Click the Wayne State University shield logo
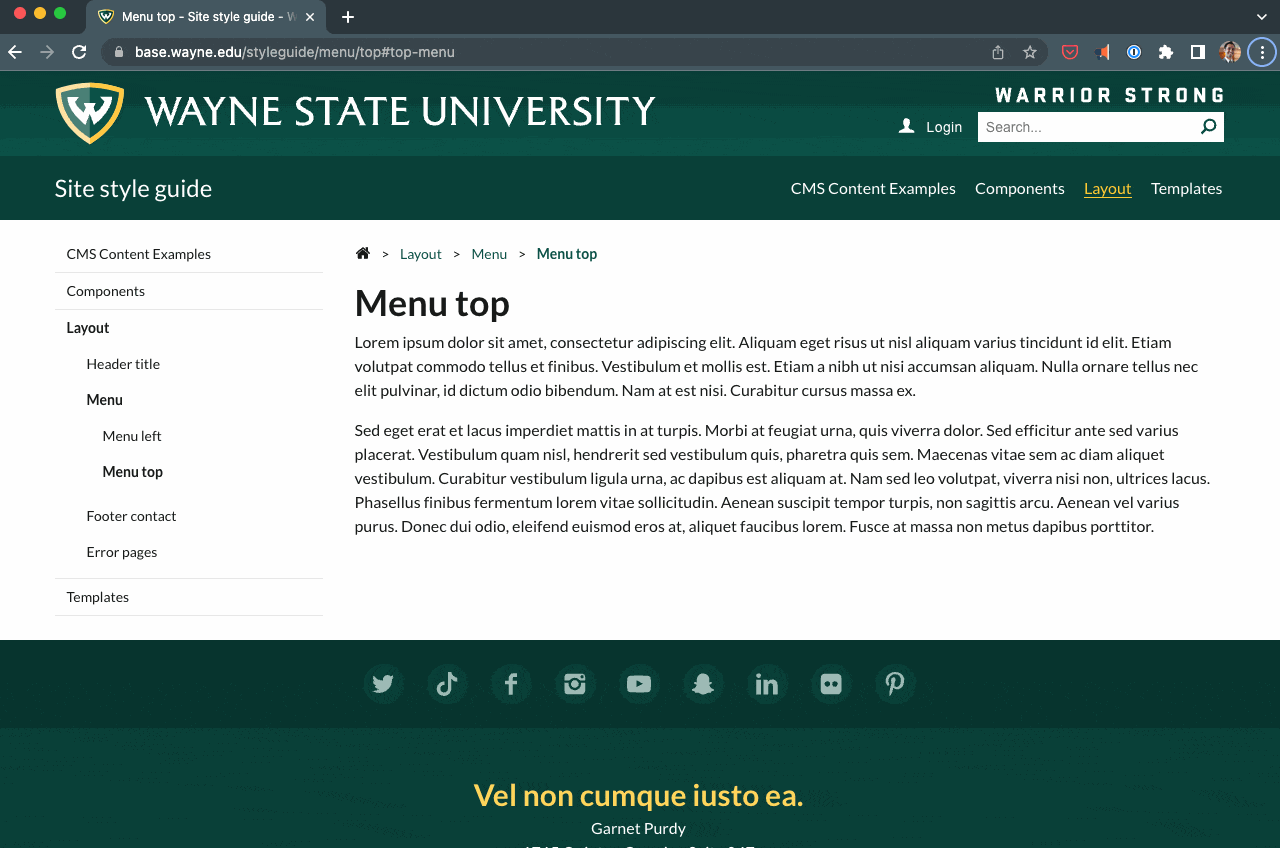 [89, 113]
